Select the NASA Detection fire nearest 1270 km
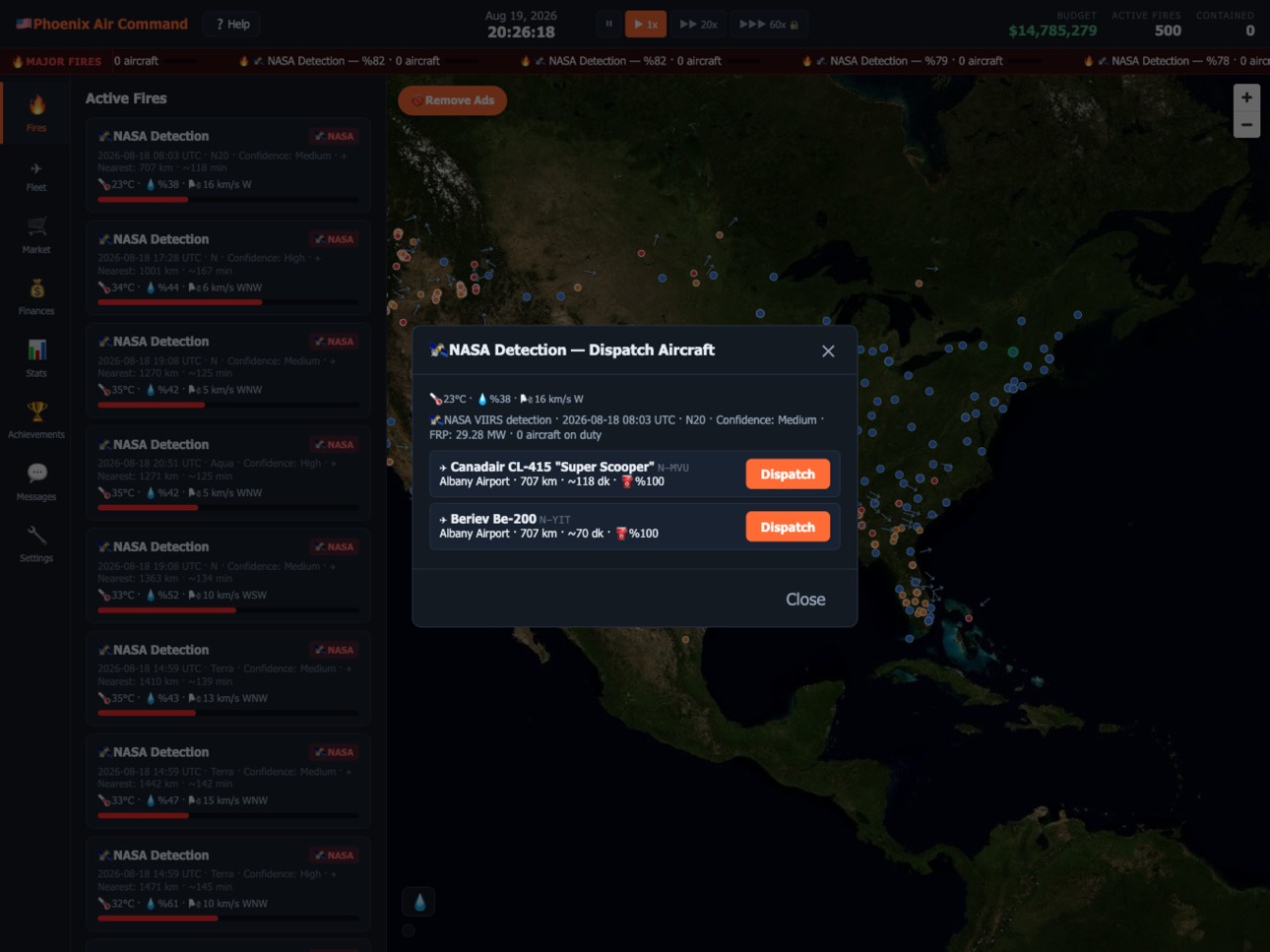Viewport: 1270px width, 952px height. 228,370
